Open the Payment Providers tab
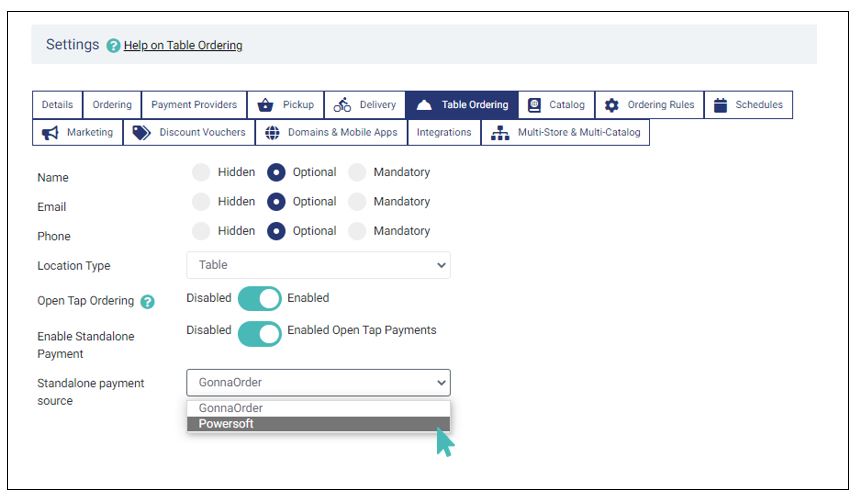The image size is (858, 502). click(194, 105)
